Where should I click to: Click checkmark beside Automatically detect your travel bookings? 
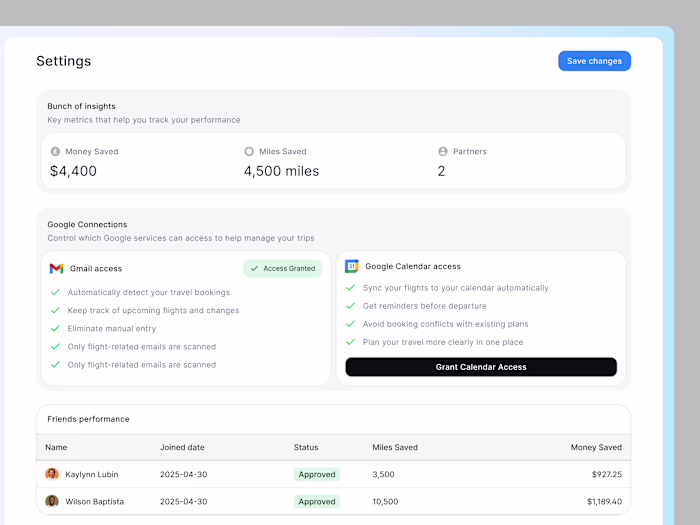click(55, 292)
